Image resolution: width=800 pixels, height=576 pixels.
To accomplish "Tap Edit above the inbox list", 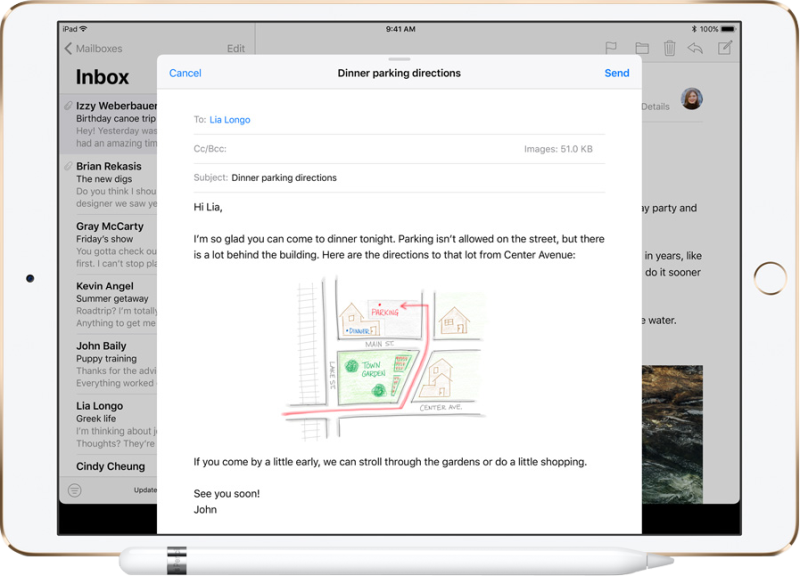I will point(236,48).
